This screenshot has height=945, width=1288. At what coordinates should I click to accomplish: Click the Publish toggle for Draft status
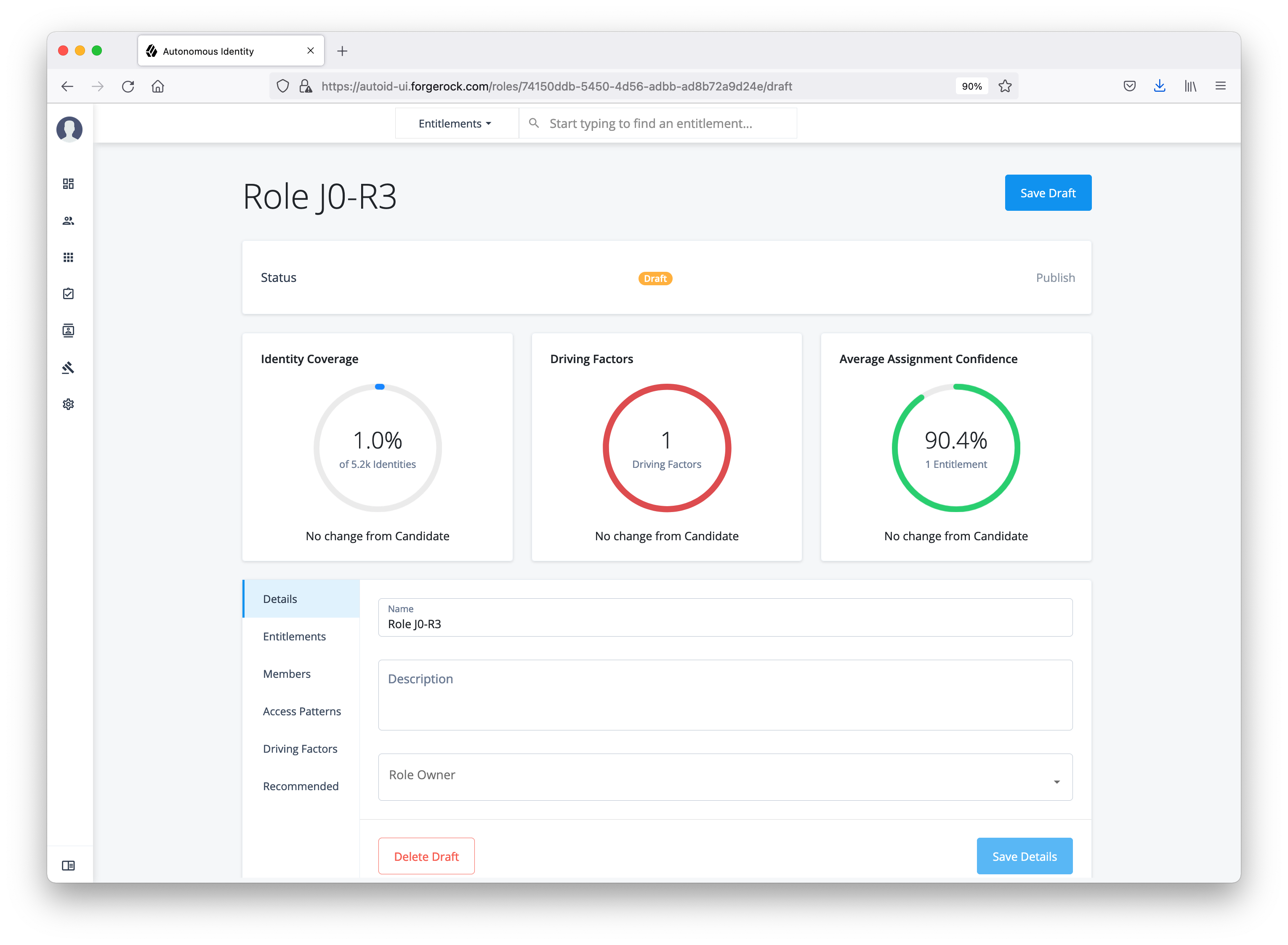1054,277
